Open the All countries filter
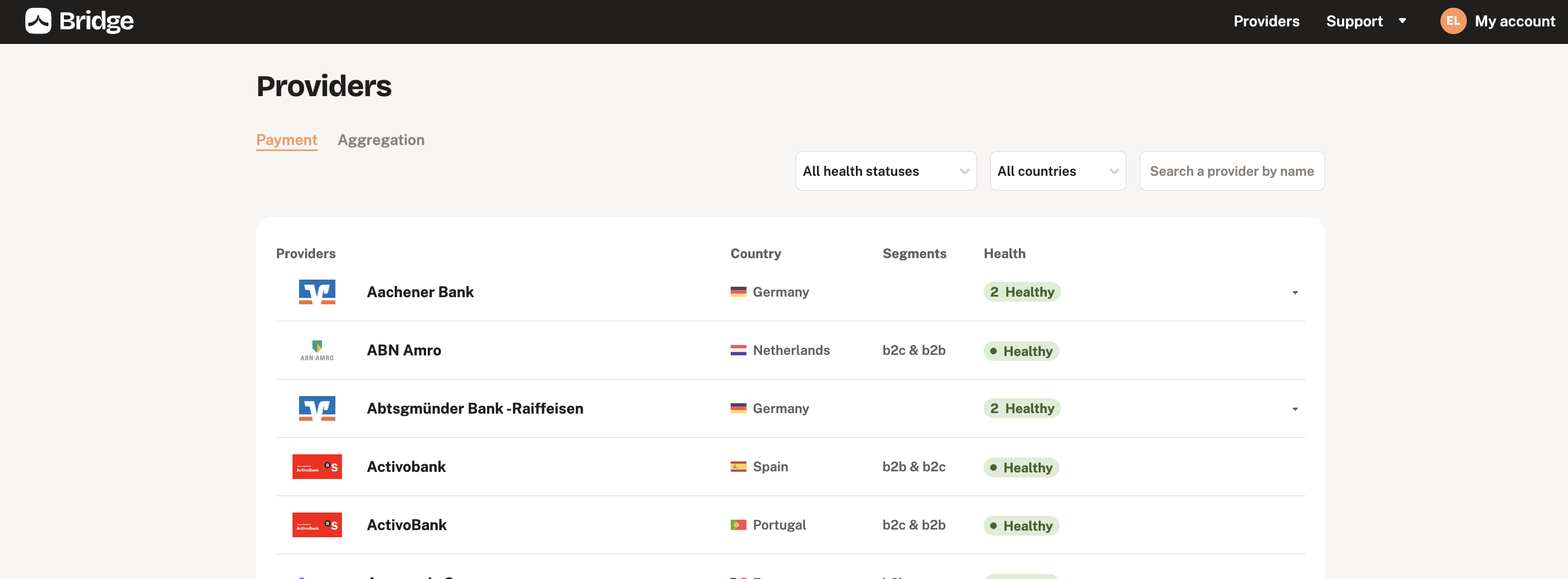 point(1058,171)
